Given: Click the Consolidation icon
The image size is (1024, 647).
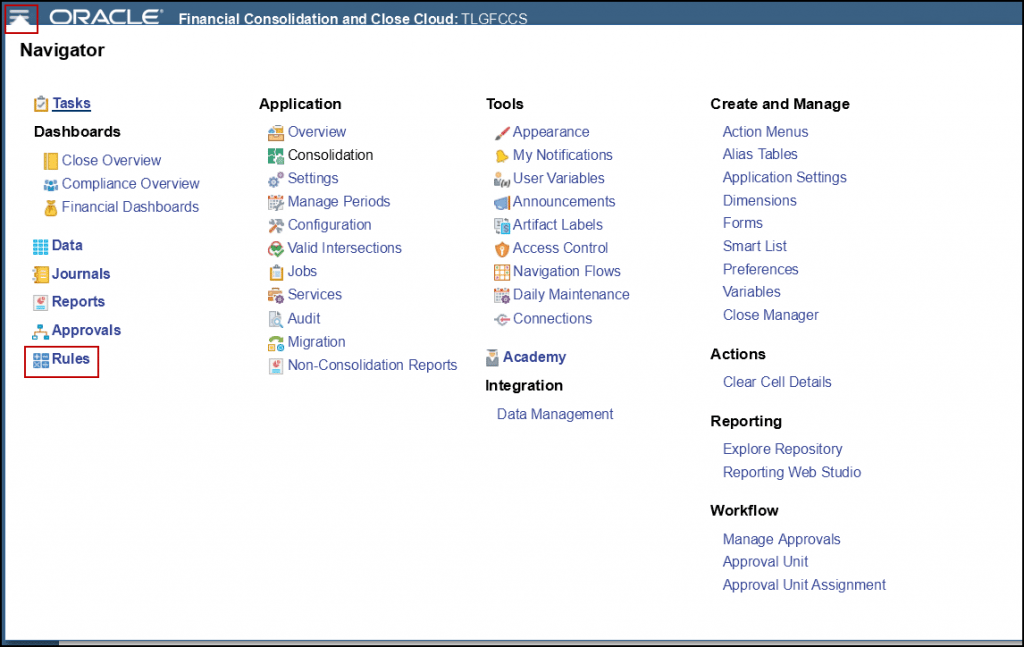Looking at the screenshot, I should pos(276,155).
